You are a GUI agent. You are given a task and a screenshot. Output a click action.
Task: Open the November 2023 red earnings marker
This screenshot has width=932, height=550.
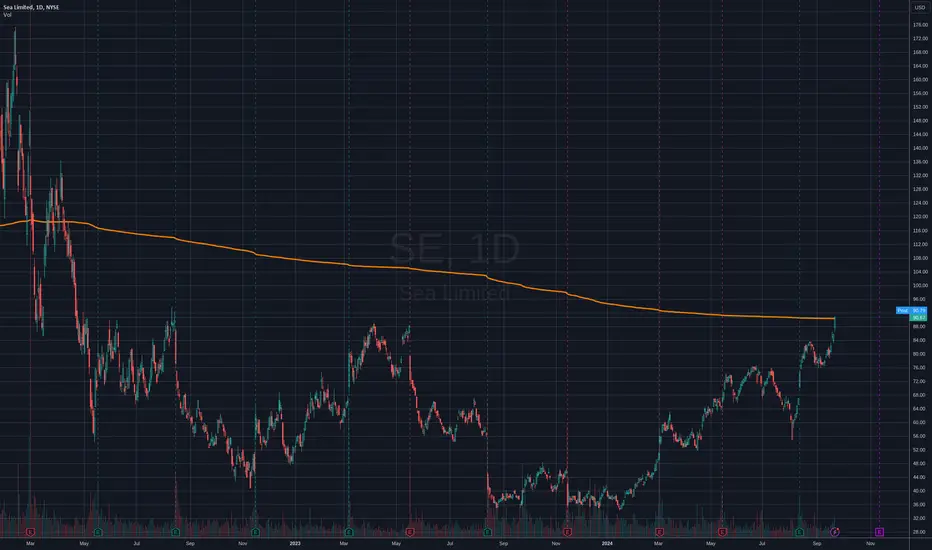(x=568, y=532)
